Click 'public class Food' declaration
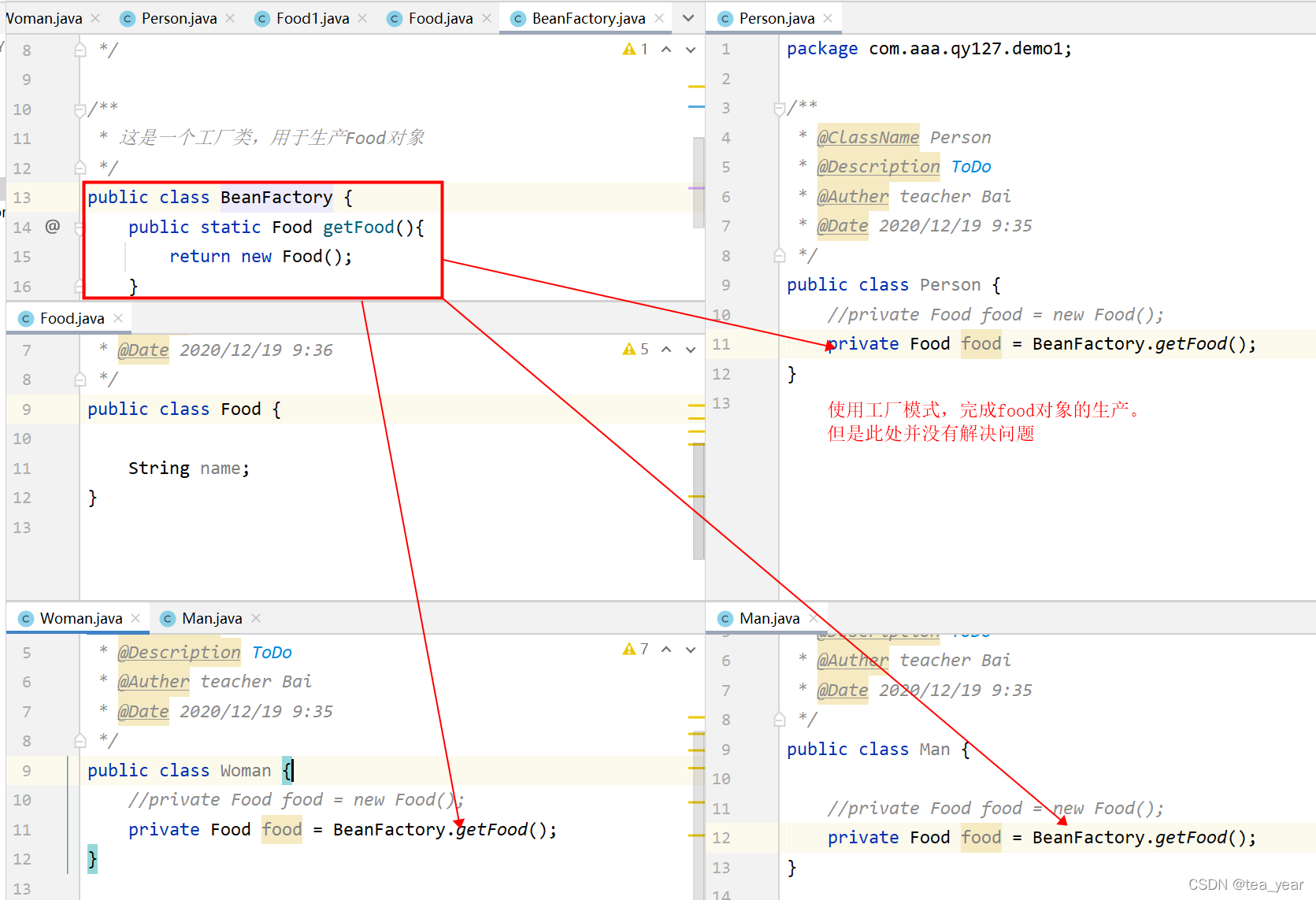 coord(174,409)
